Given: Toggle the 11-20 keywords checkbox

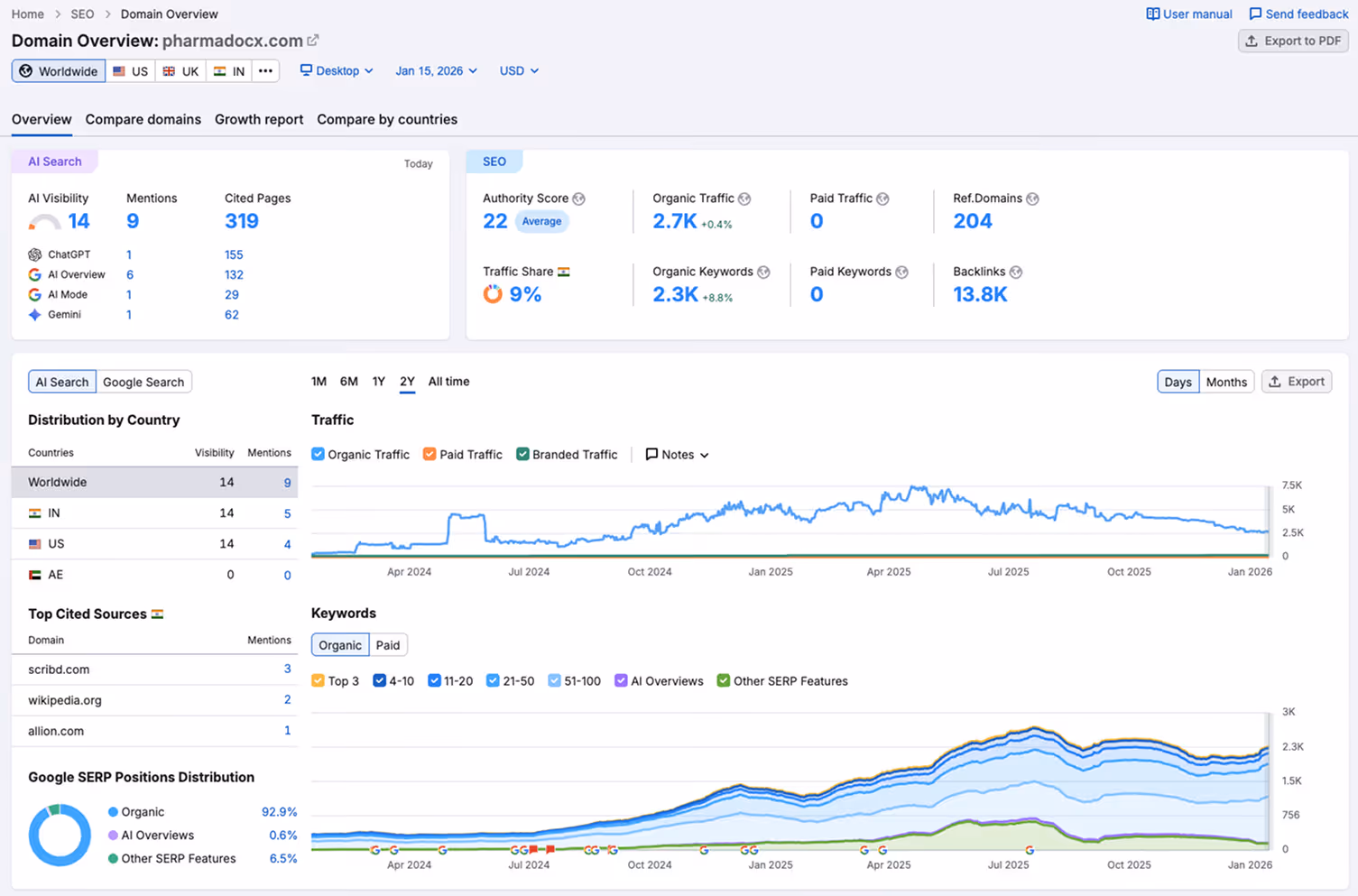Looking at the screenshot, I should click(434, 680).
